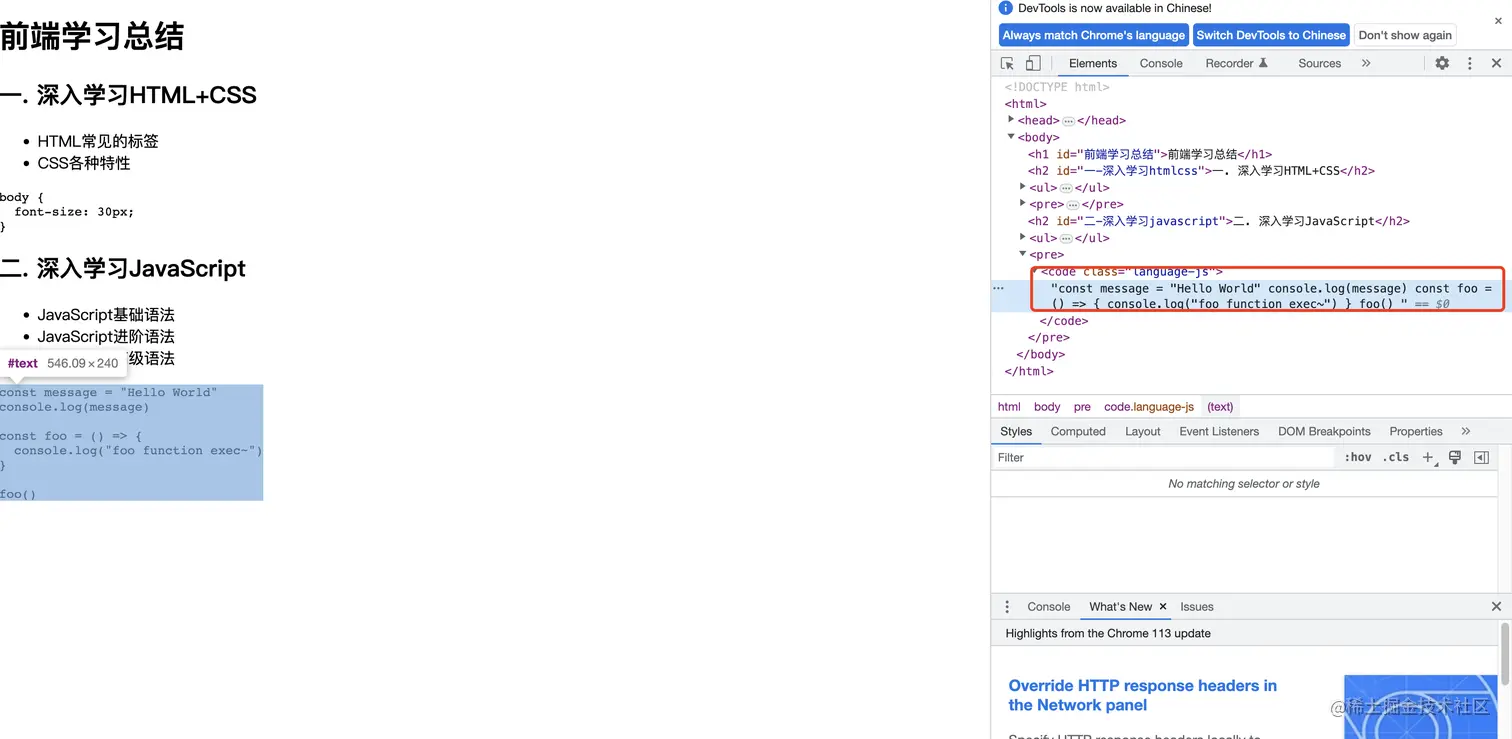1512x739 pixels.
Task: Activate the element inspector picker icon
Action: tap(1008, 63)
